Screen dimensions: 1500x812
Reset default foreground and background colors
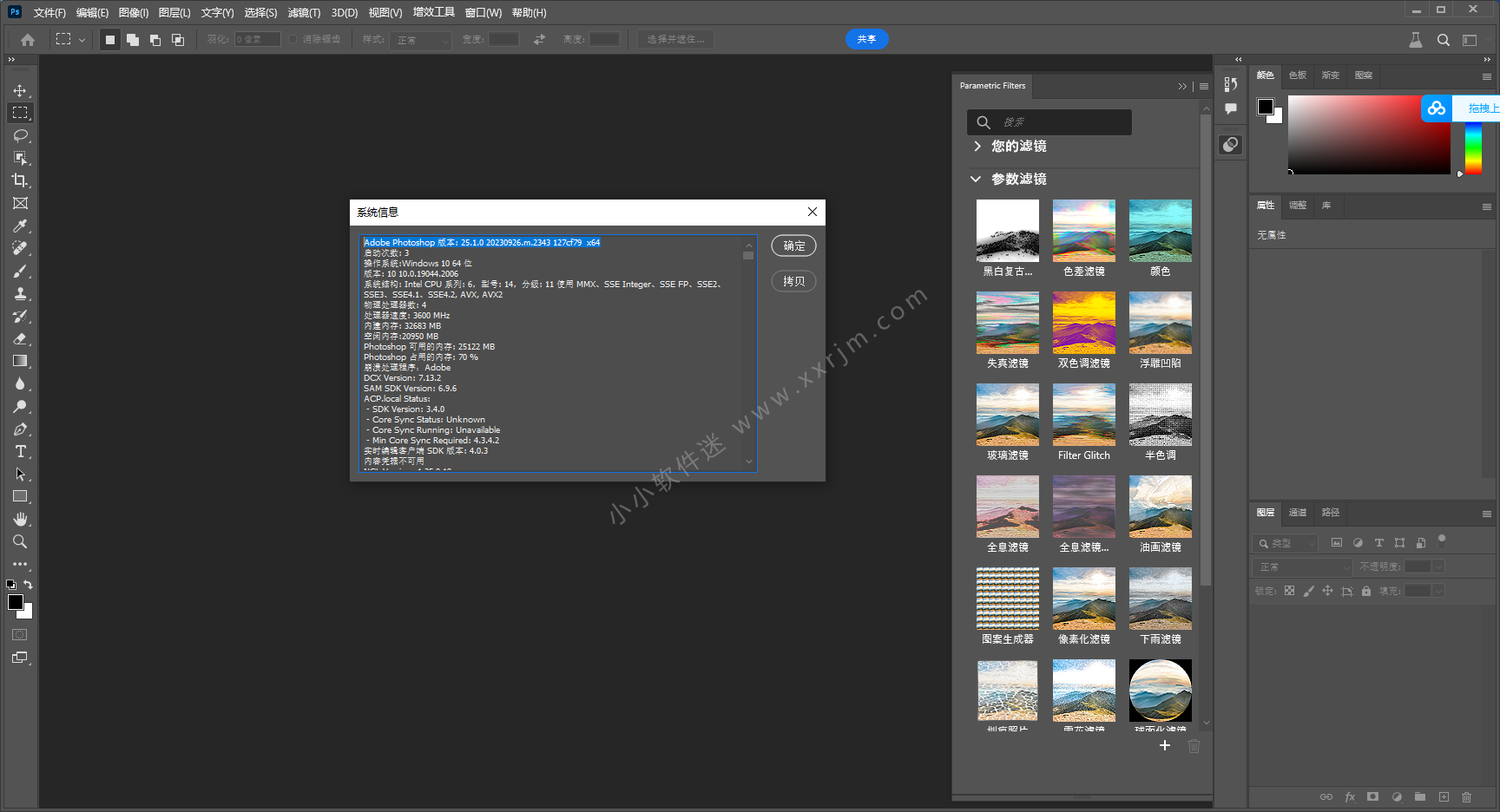tap(10, 585)
